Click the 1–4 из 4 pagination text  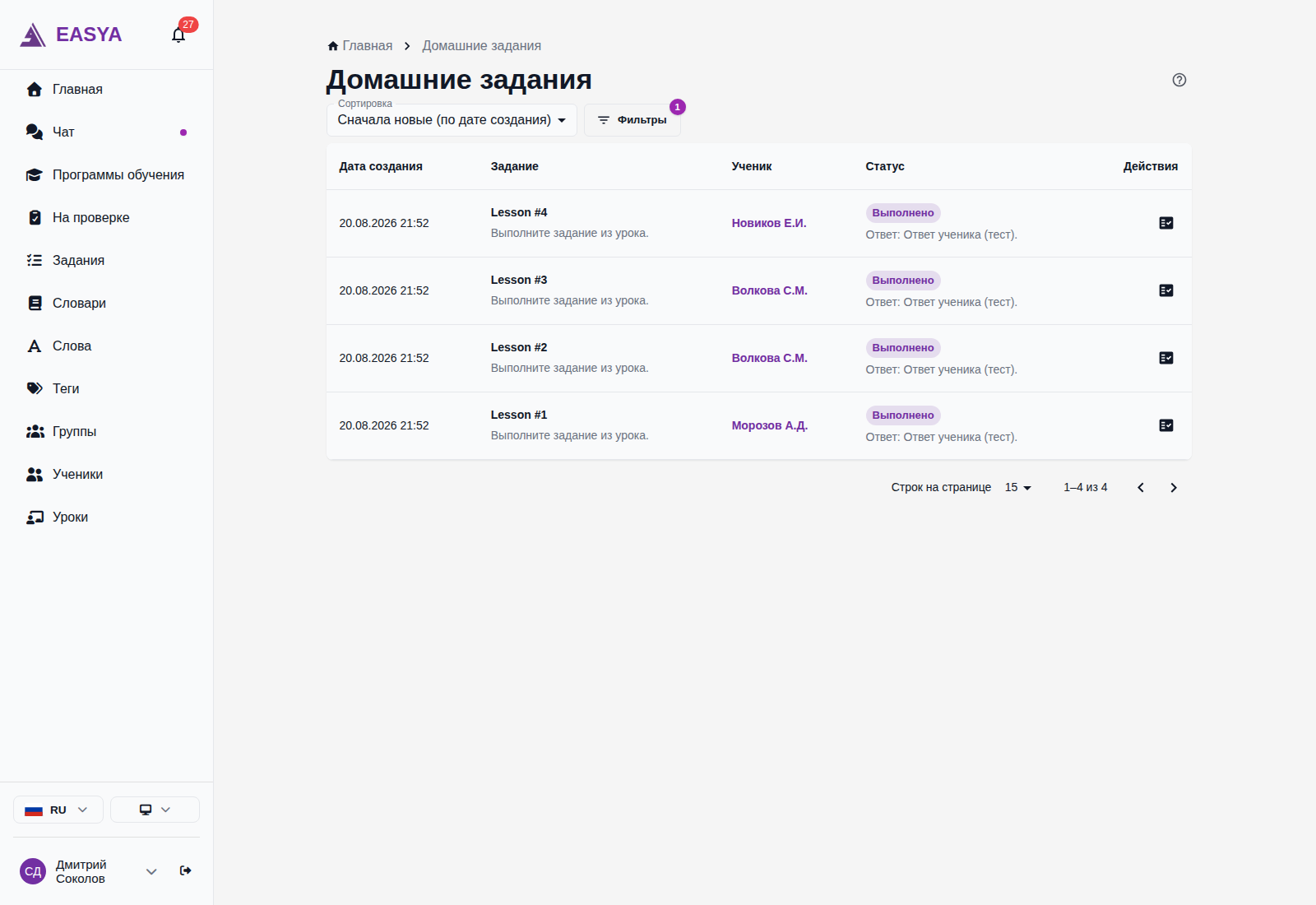point(1086,488)
